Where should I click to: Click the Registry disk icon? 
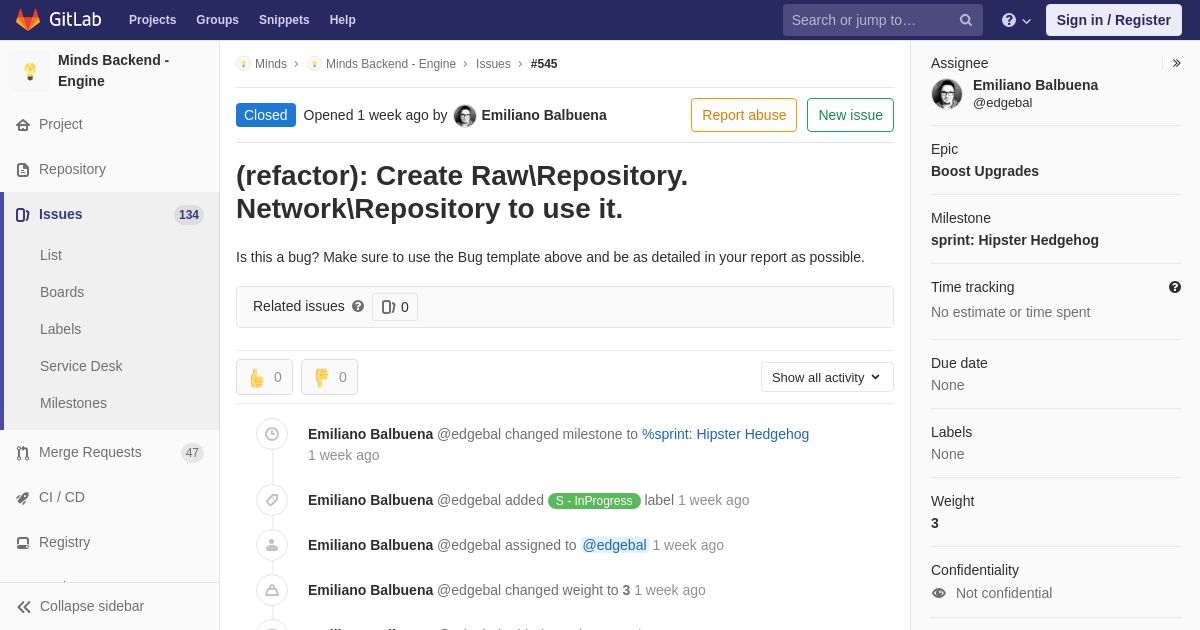click(x=23, y=543)
